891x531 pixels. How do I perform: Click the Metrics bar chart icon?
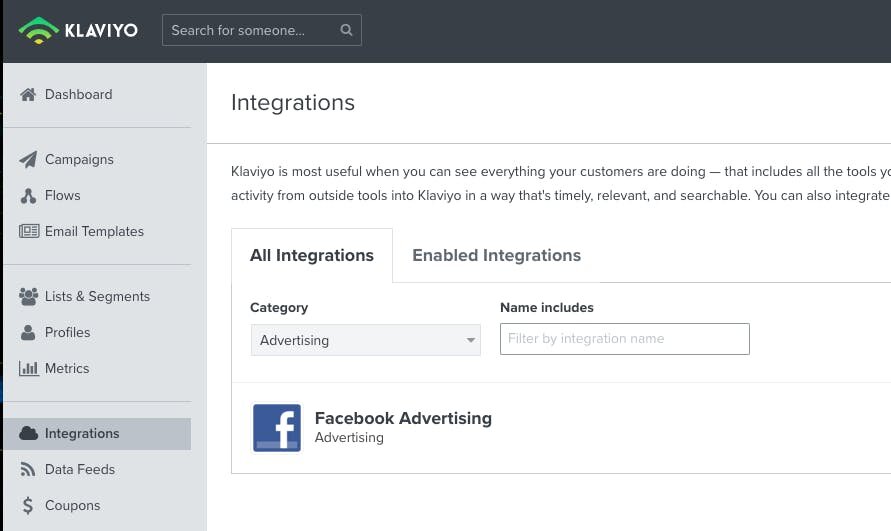click(x=28, y=368)
